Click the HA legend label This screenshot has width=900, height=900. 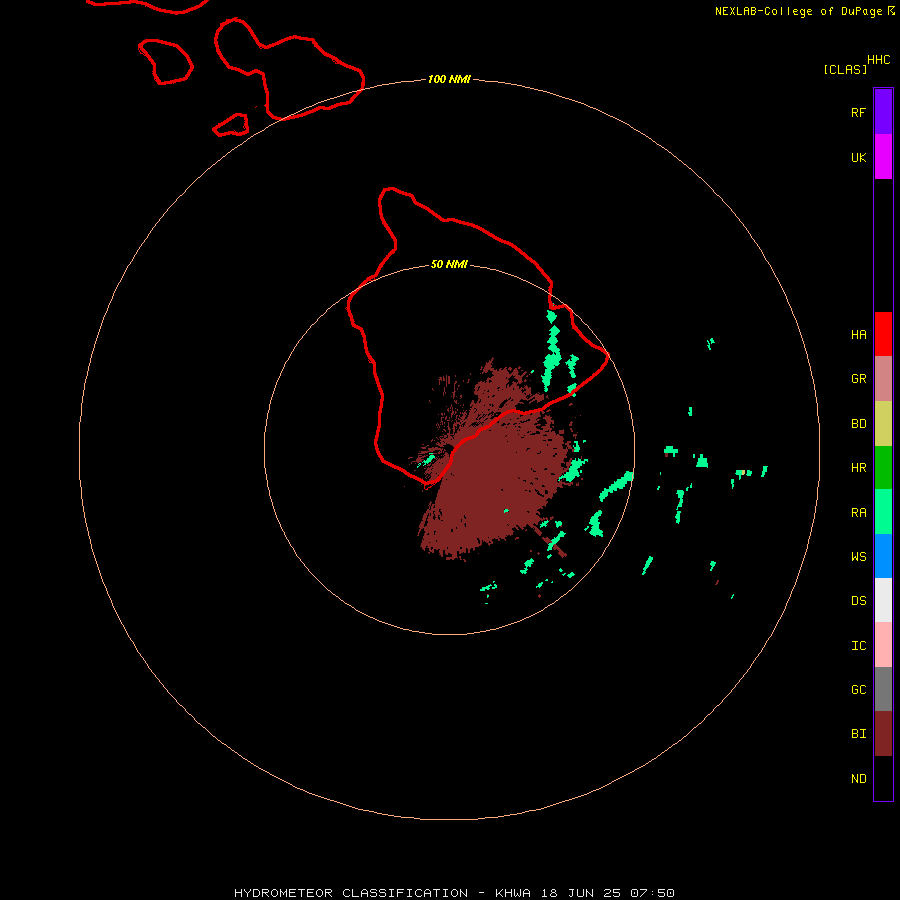[858, 335]
